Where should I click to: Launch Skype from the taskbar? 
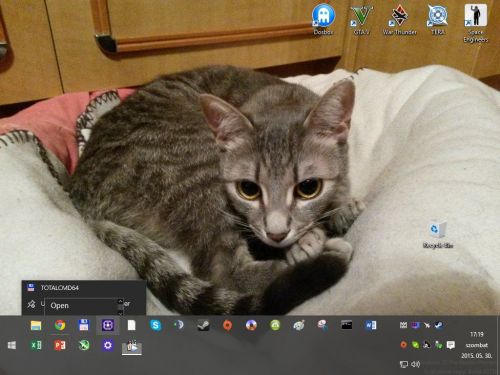point(155,325)
